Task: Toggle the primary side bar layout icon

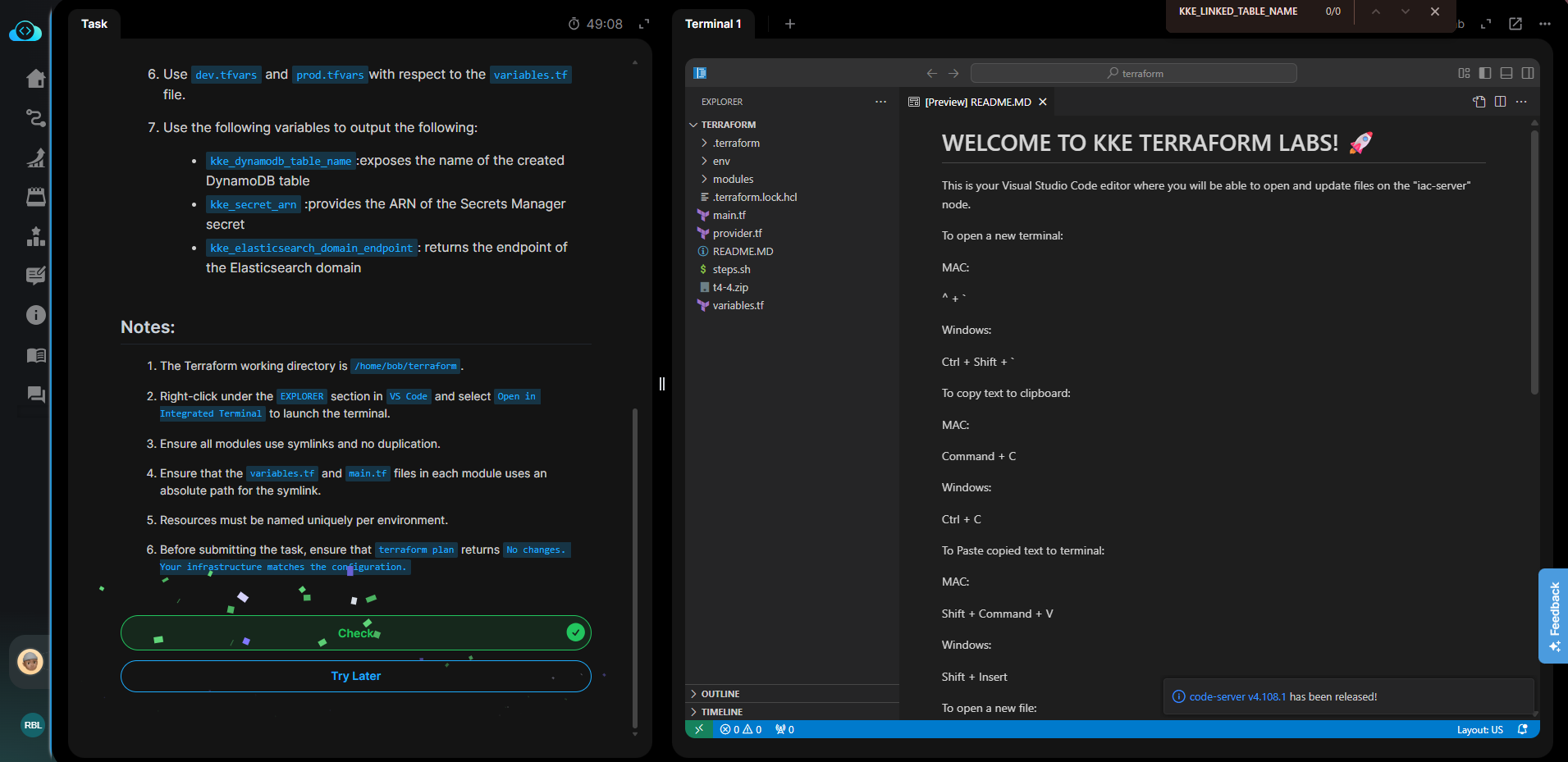Action: (x=1485, y=73)
